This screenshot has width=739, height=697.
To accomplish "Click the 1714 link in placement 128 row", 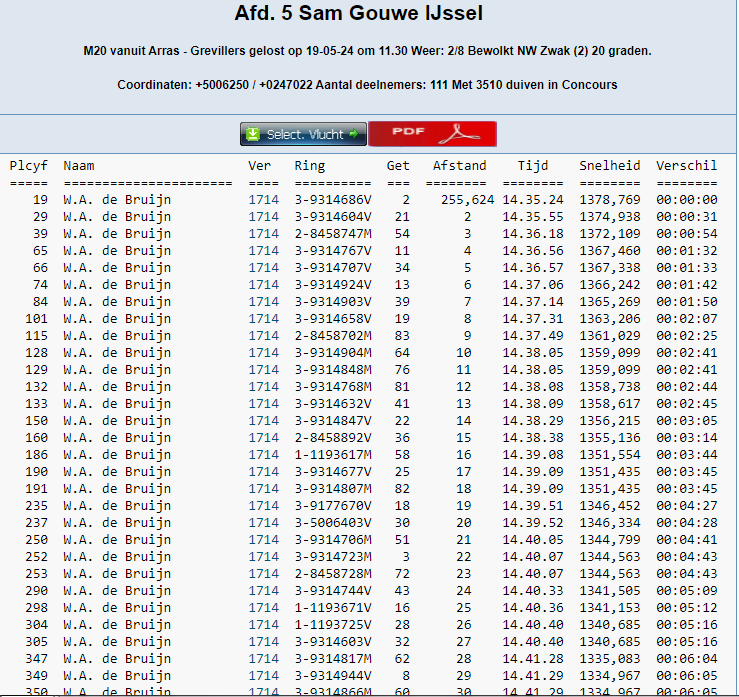I will [263, 352].
